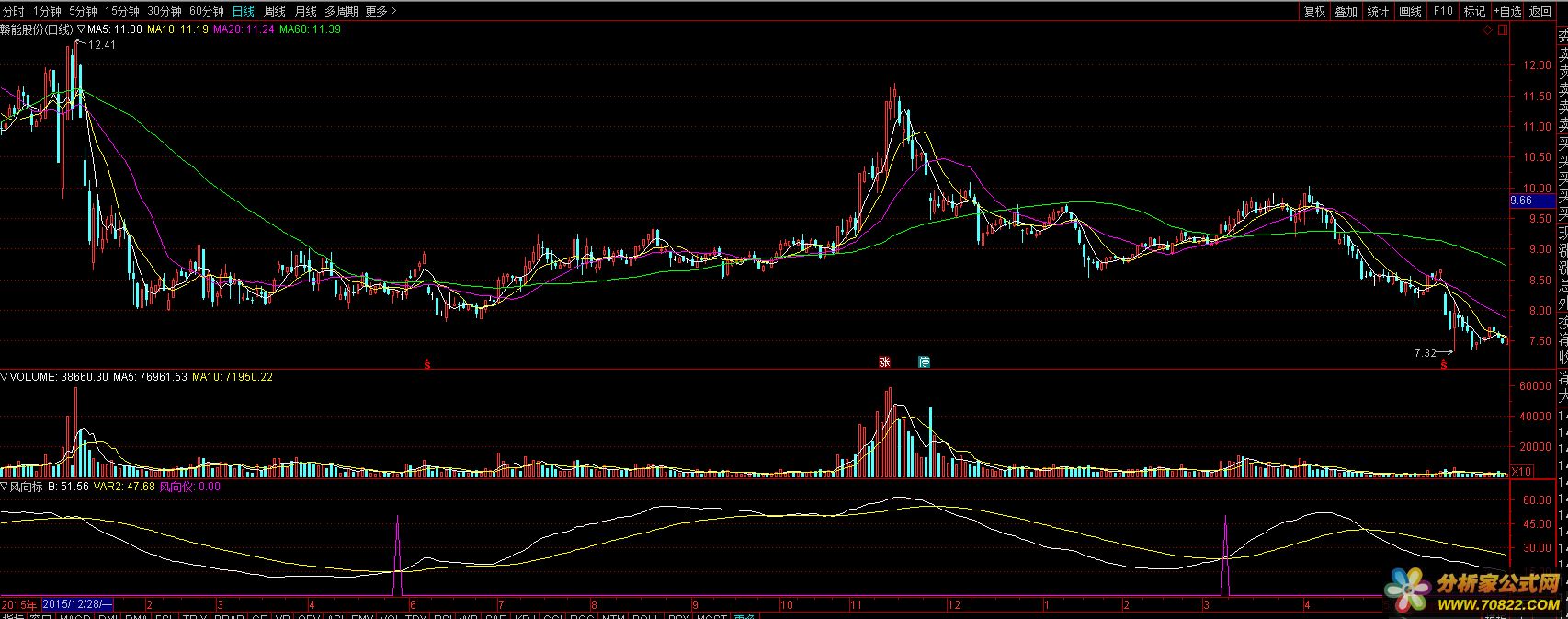Open the F10 company info page
1568x619 pixels.
(1442, 11)
